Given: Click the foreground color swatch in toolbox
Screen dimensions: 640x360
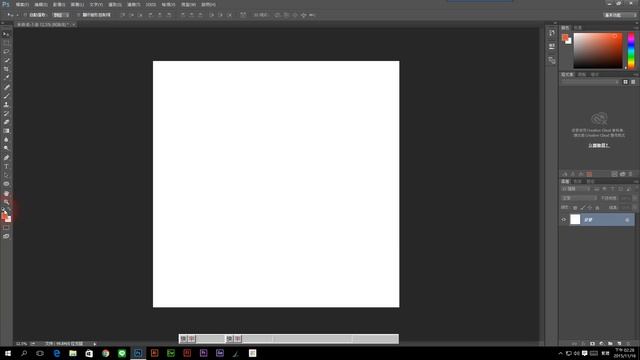Looking at the screenshot, I should coord(4,216).
